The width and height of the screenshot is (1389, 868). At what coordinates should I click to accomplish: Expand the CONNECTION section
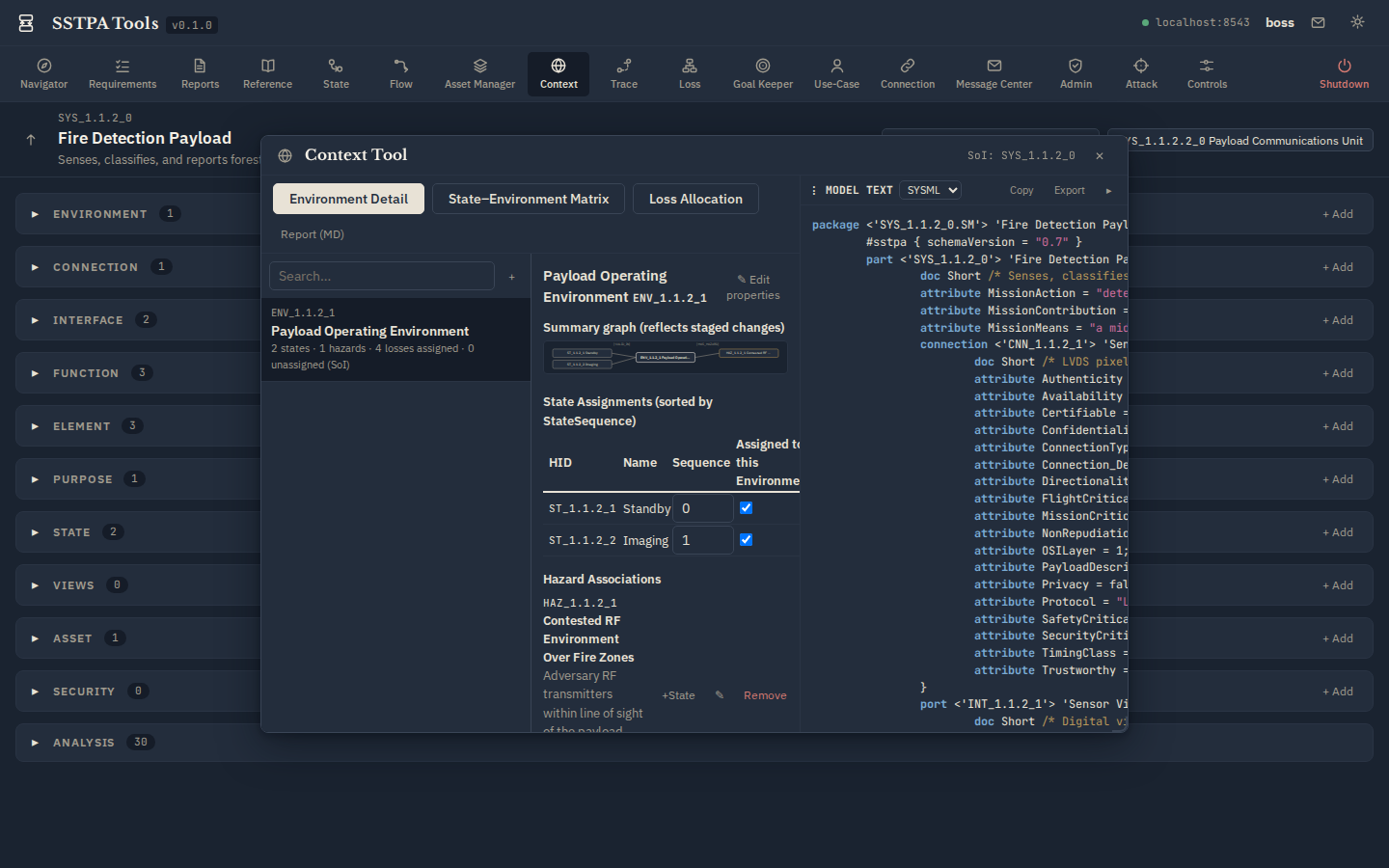tap(35, 267)
